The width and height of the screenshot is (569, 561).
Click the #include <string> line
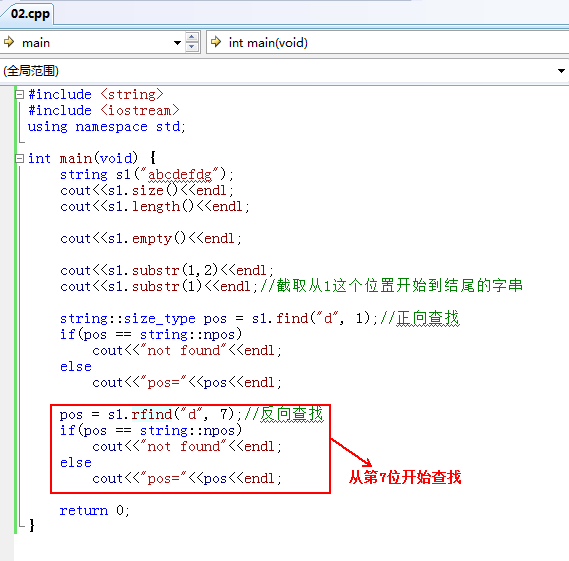[x=96, y=95]
